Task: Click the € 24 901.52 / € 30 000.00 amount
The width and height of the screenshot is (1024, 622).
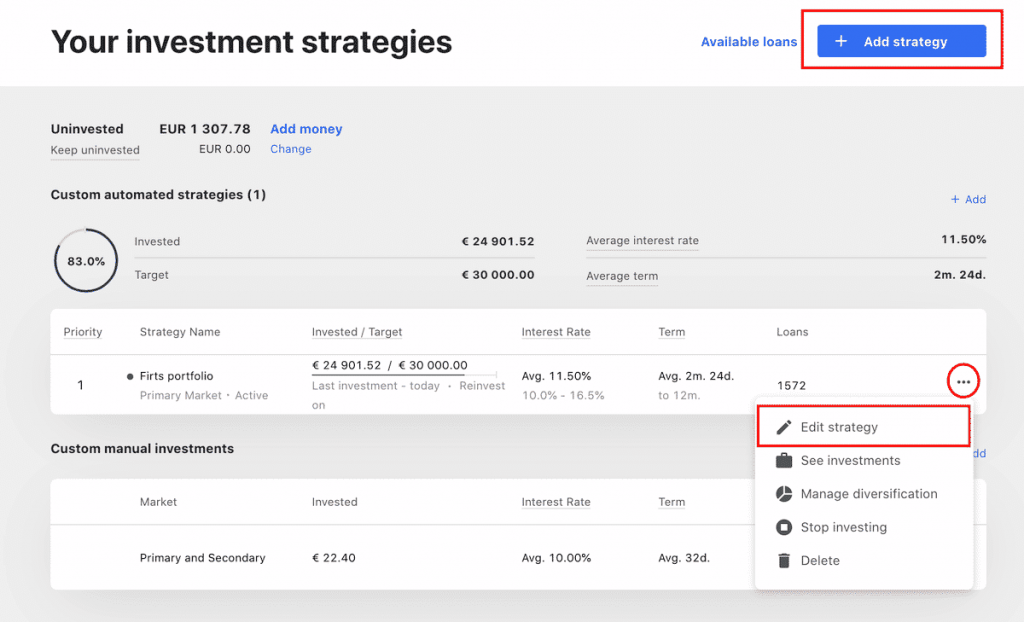Action: tap(390, 365)
